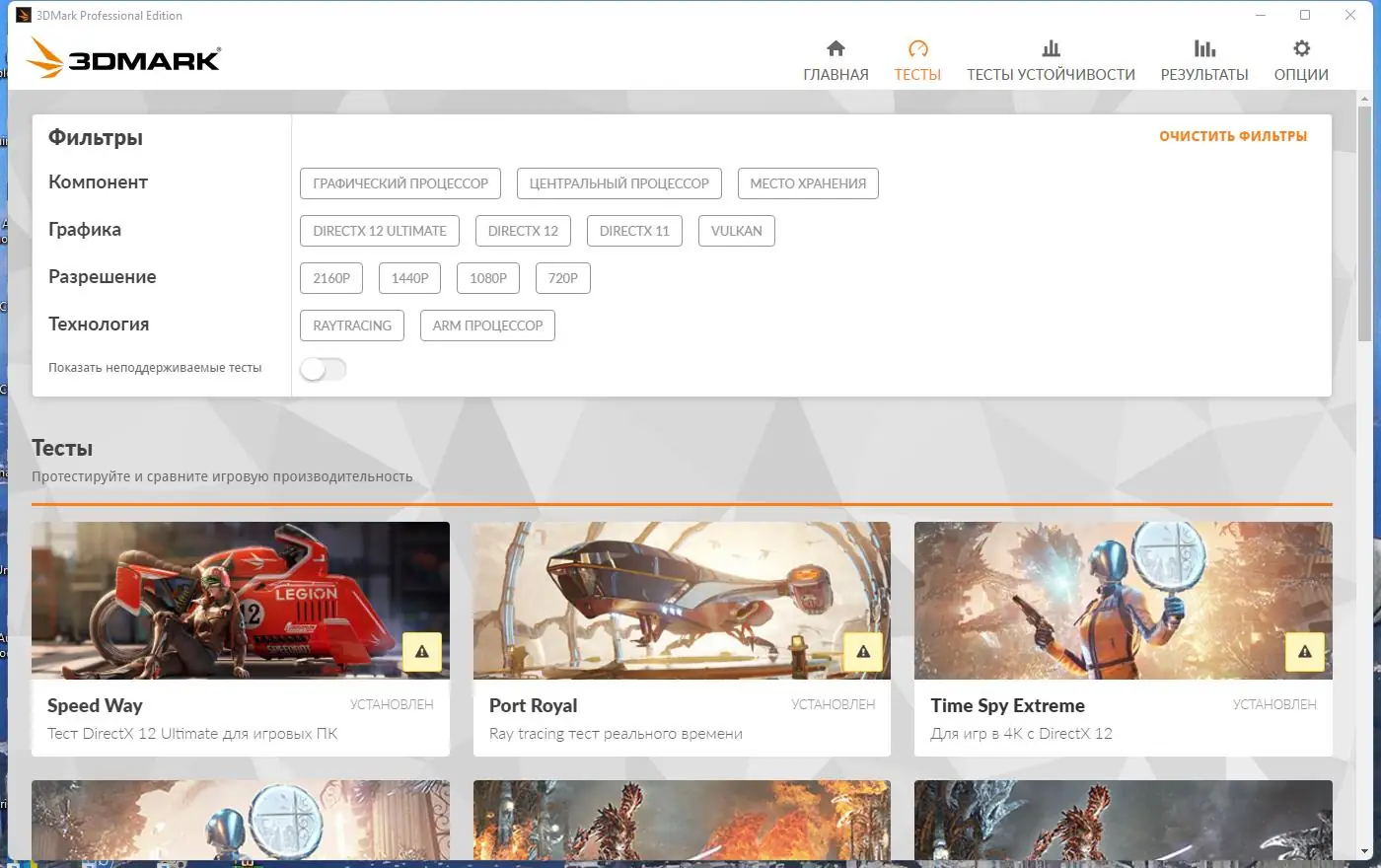Open the РЕЗУЛЬТАТЫ tab
This screenshot has height=868, width=1381.
click(x=1204, y=74)
